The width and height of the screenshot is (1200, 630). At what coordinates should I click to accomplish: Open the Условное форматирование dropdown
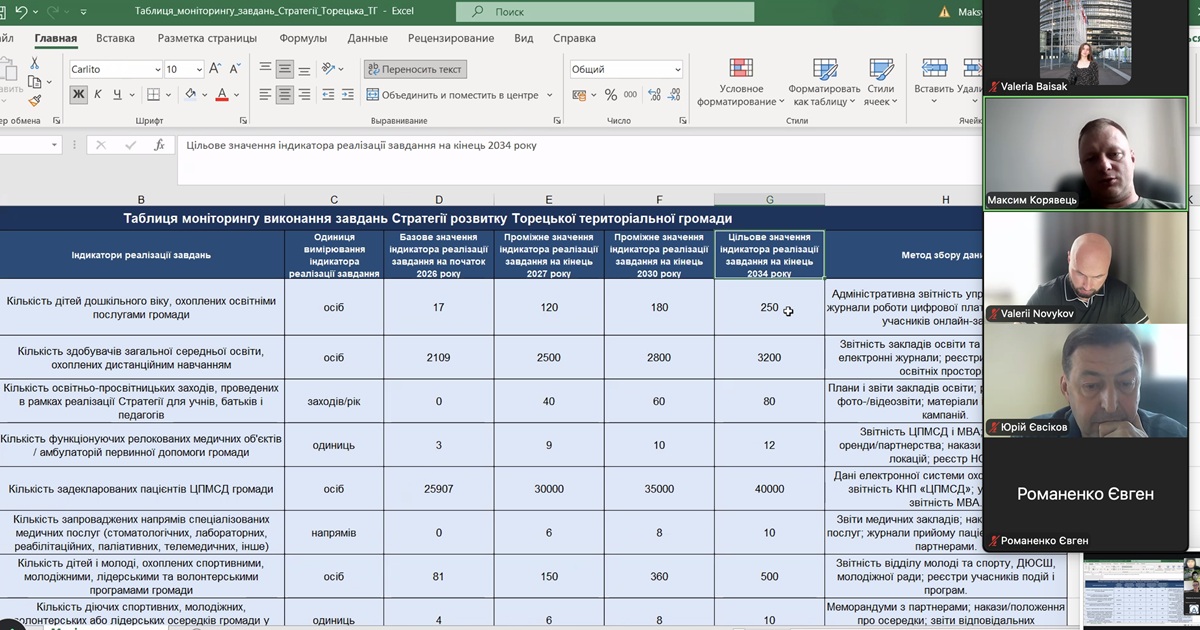[x=741, y=82]
